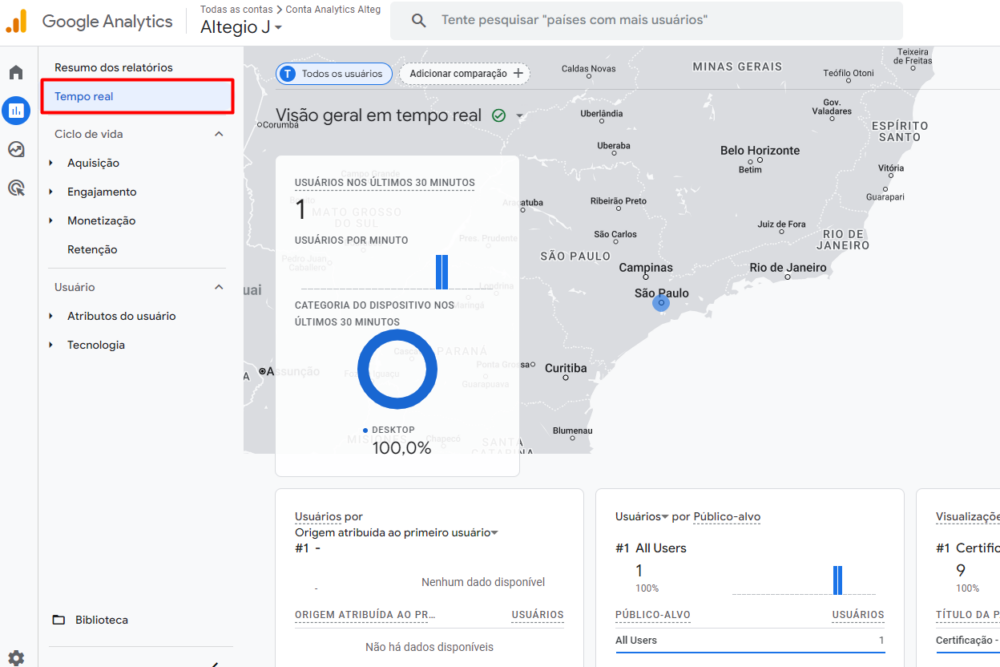
Task: Collapse the Ciclo de vida section
Action: point(219,134)
